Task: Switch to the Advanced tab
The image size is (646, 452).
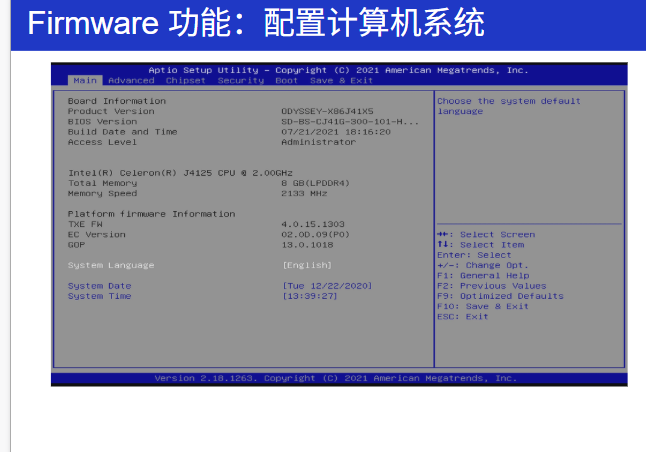Action: click(x=131, y=80)
